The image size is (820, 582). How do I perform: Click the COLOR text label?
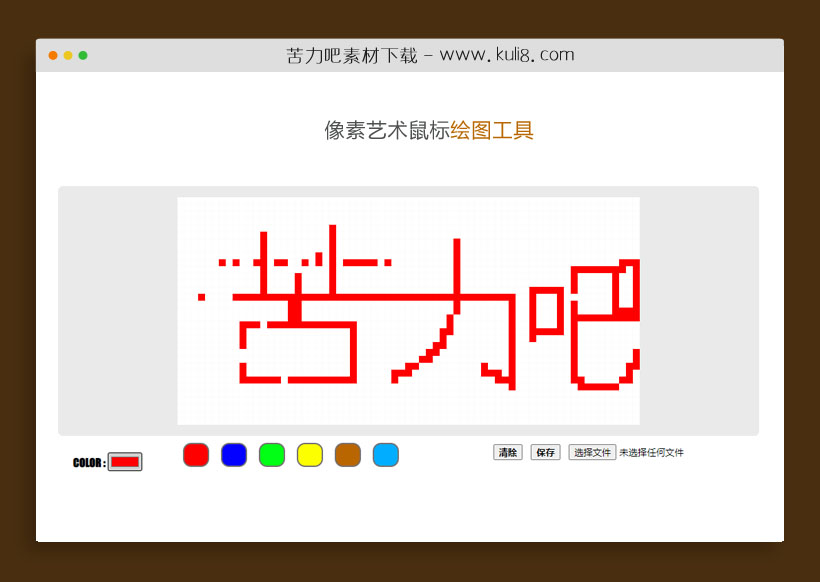[88, 461]
